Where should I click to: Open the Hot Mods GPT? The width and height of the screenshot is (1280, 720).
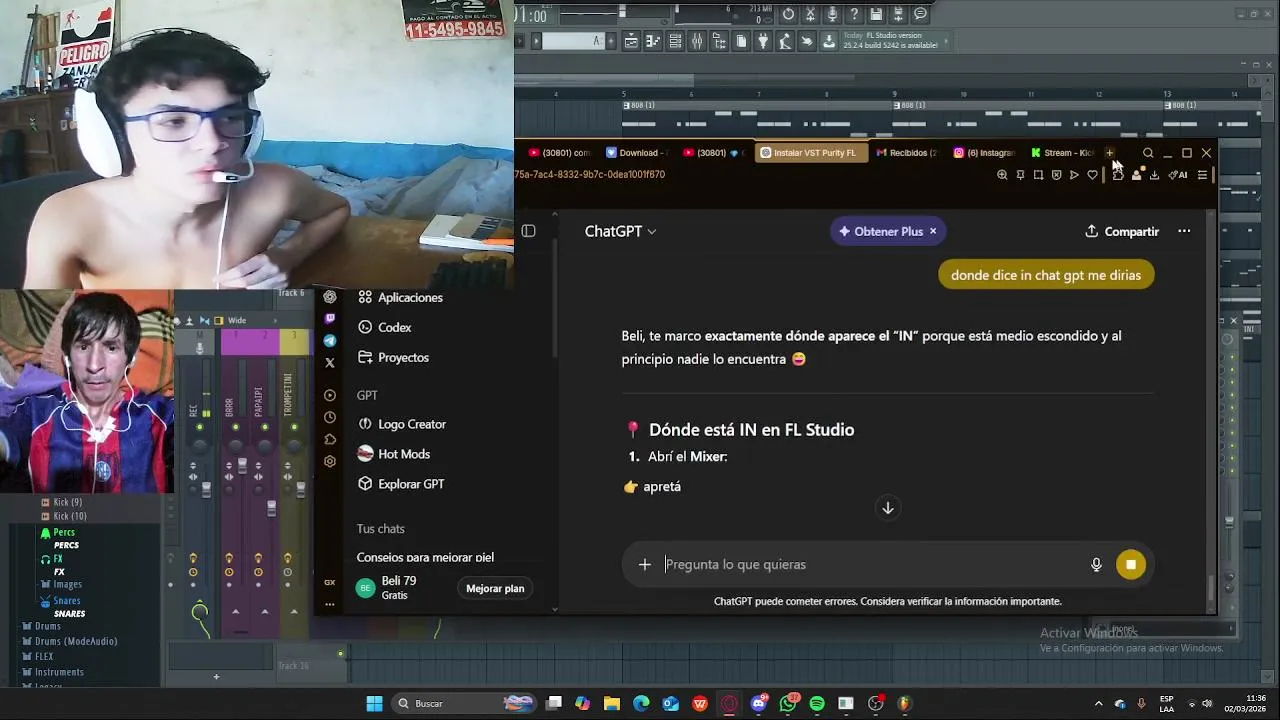point(393,454)
